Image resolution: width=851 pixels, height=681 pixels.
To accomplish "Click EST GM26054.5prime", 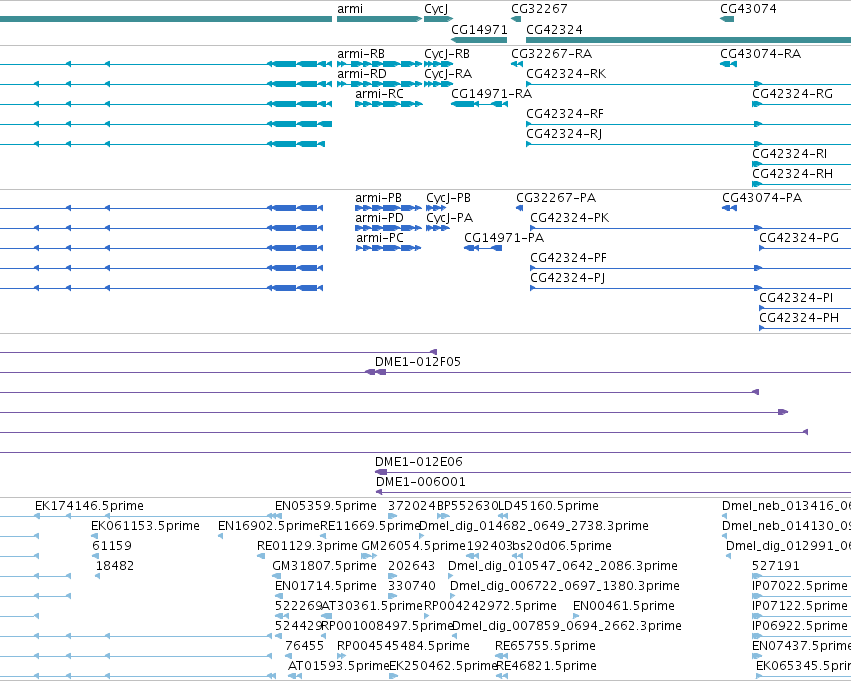I will tap(414, 546).
